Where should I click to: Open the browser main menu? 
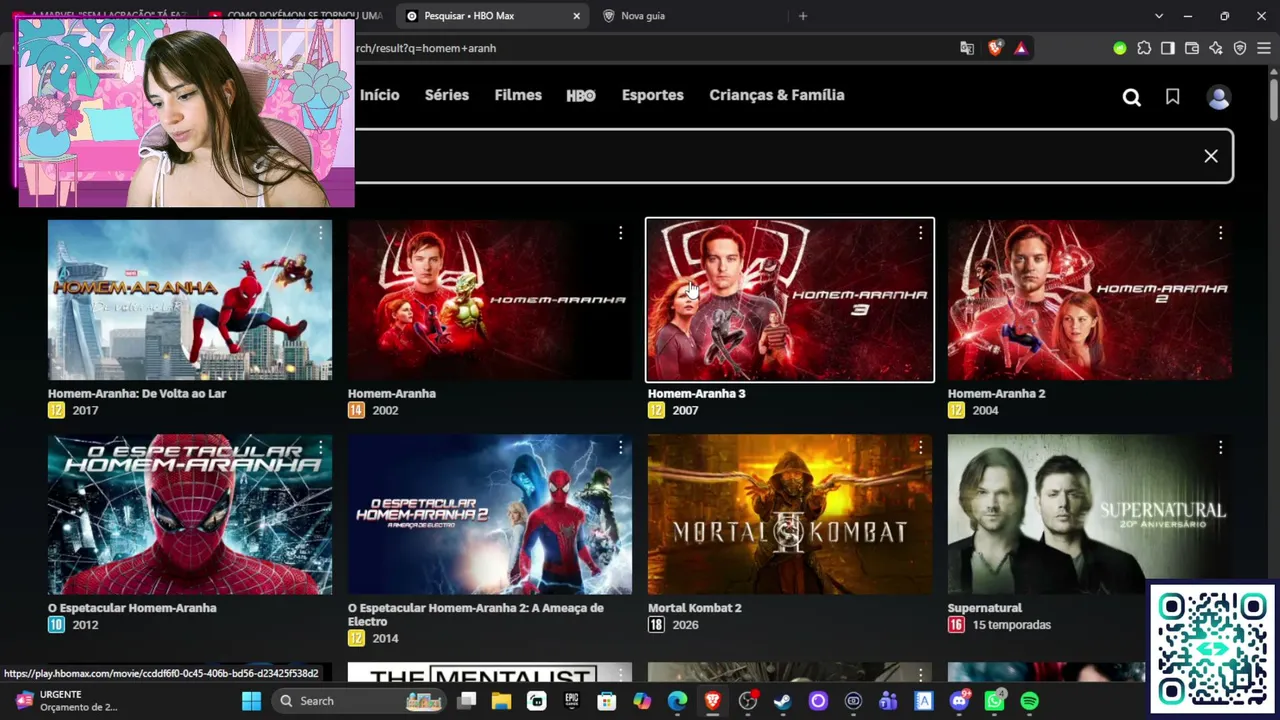click(1264, 48)
